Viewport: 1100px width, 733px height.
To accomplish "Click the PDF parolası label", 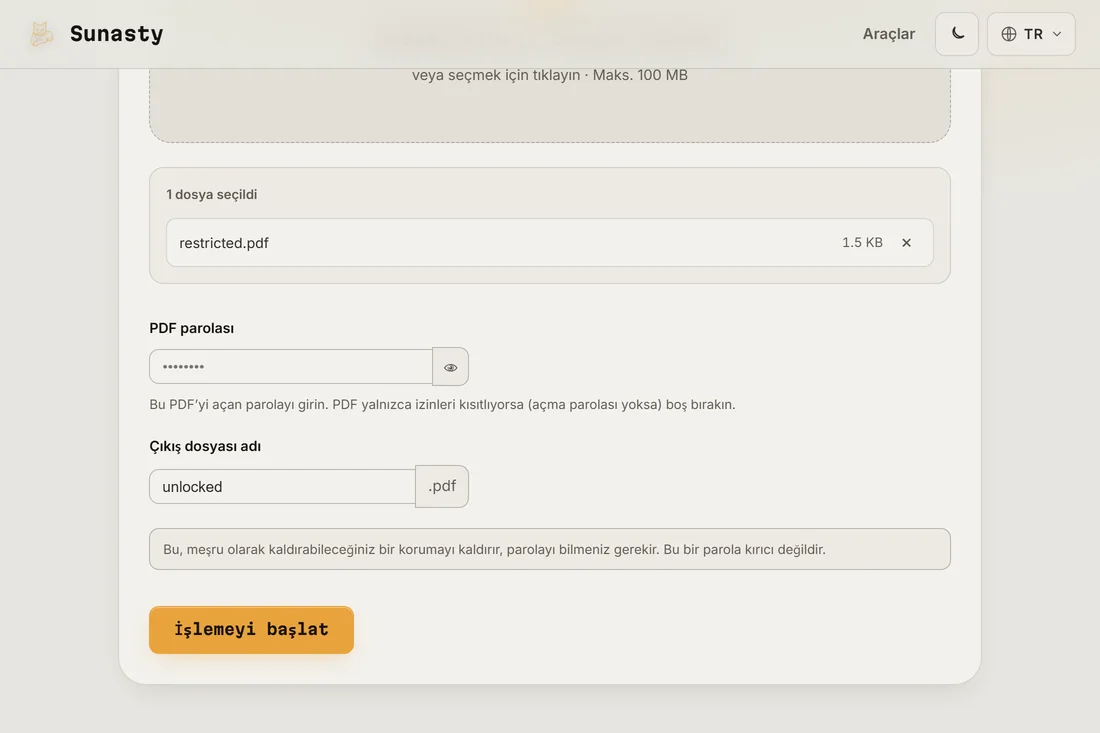I will coord(192,328).
